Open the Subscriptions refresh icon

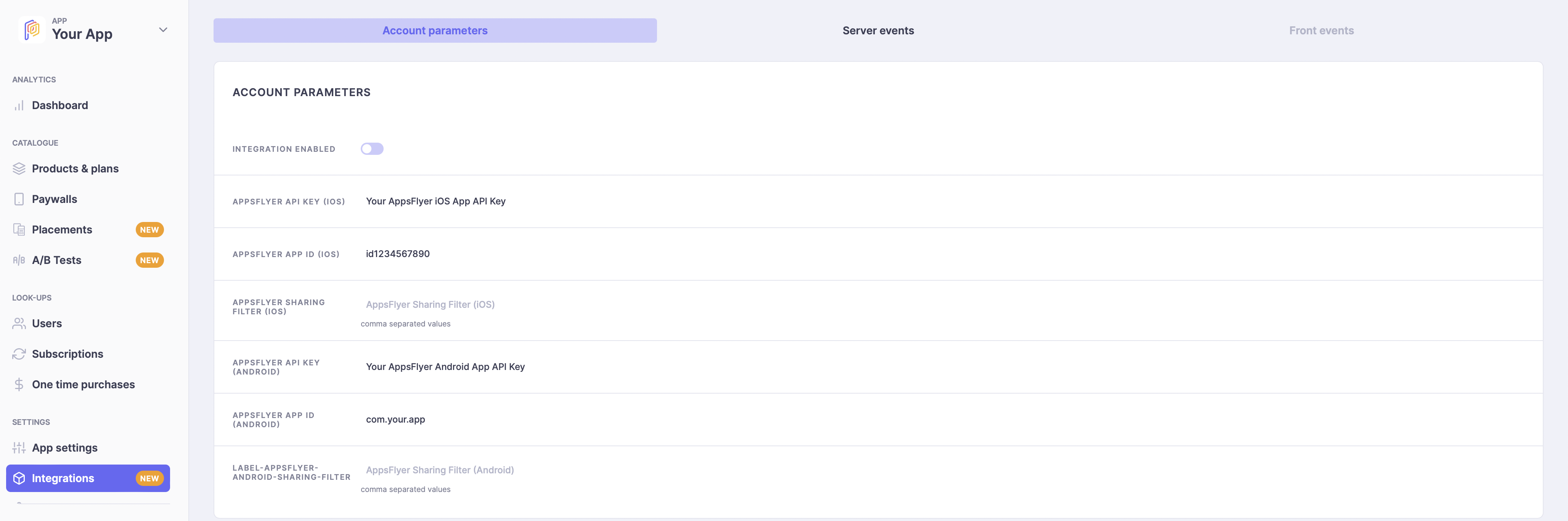pos(19,354)
